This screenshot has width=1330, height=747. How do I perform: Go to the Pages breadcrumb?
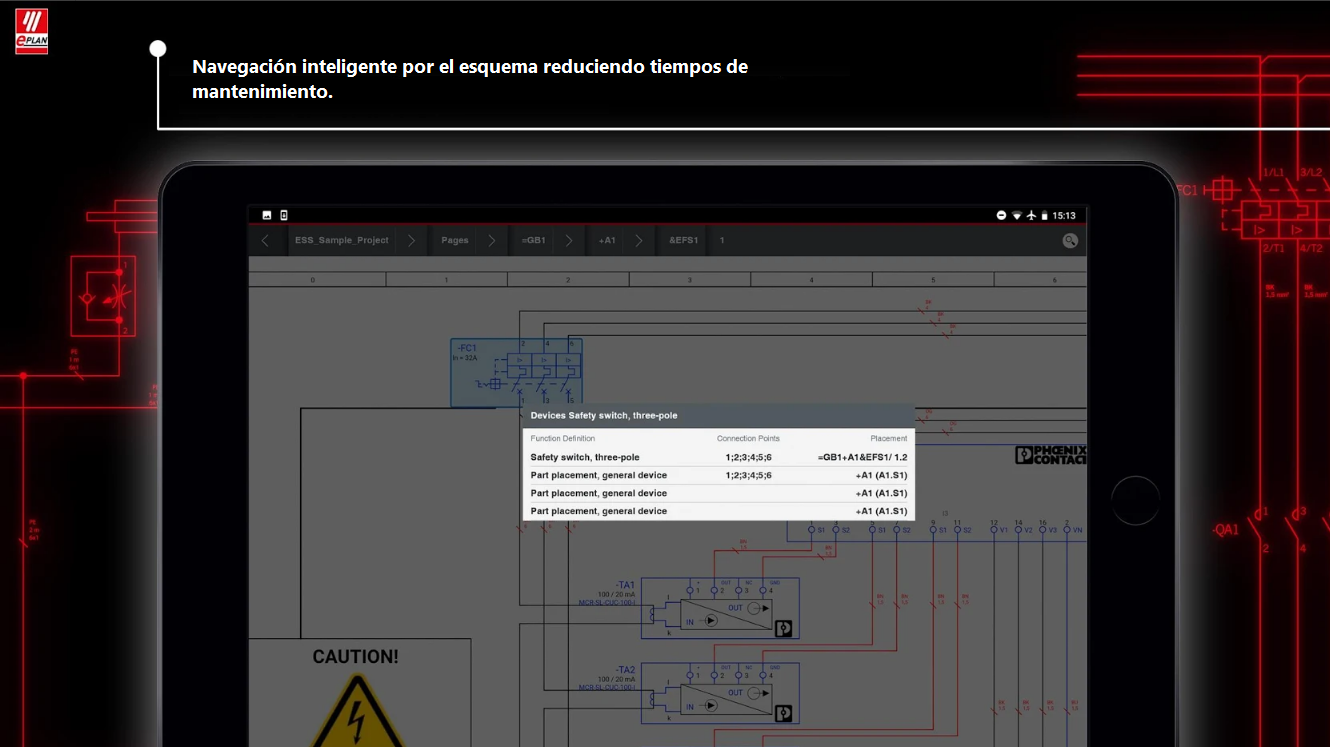pos(455,241)
